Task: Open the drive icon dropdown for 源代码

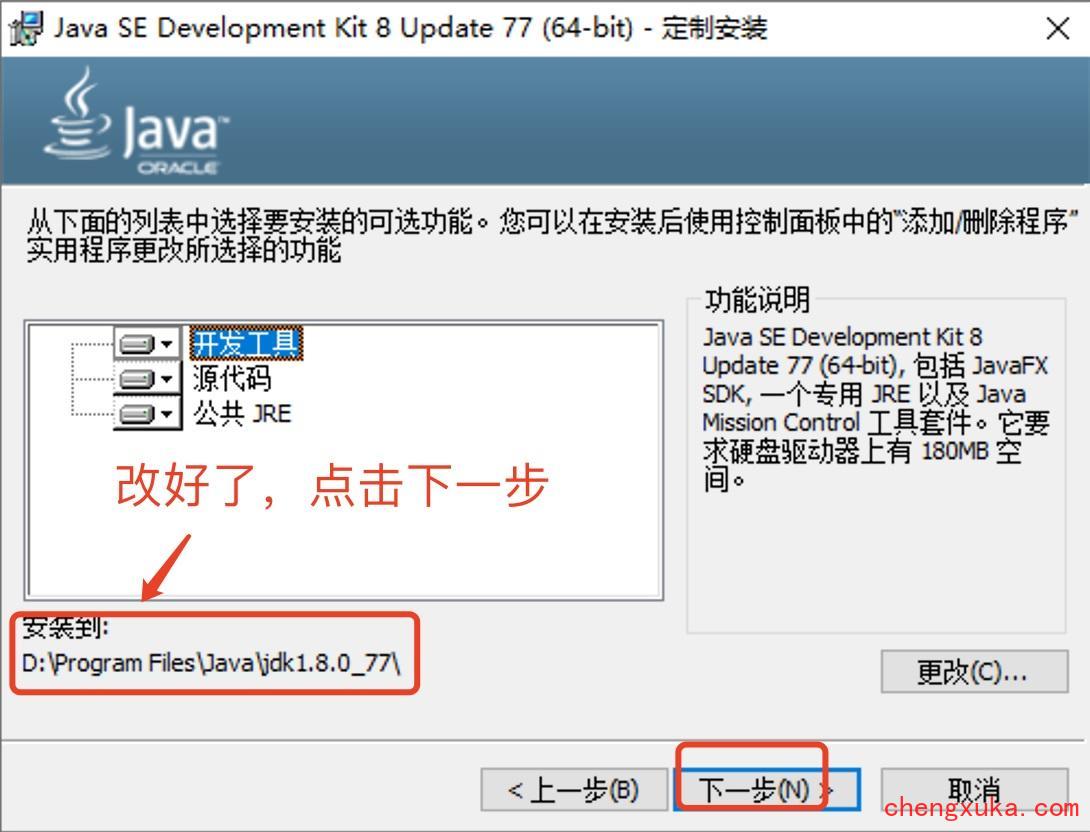Action: point(147,379)
